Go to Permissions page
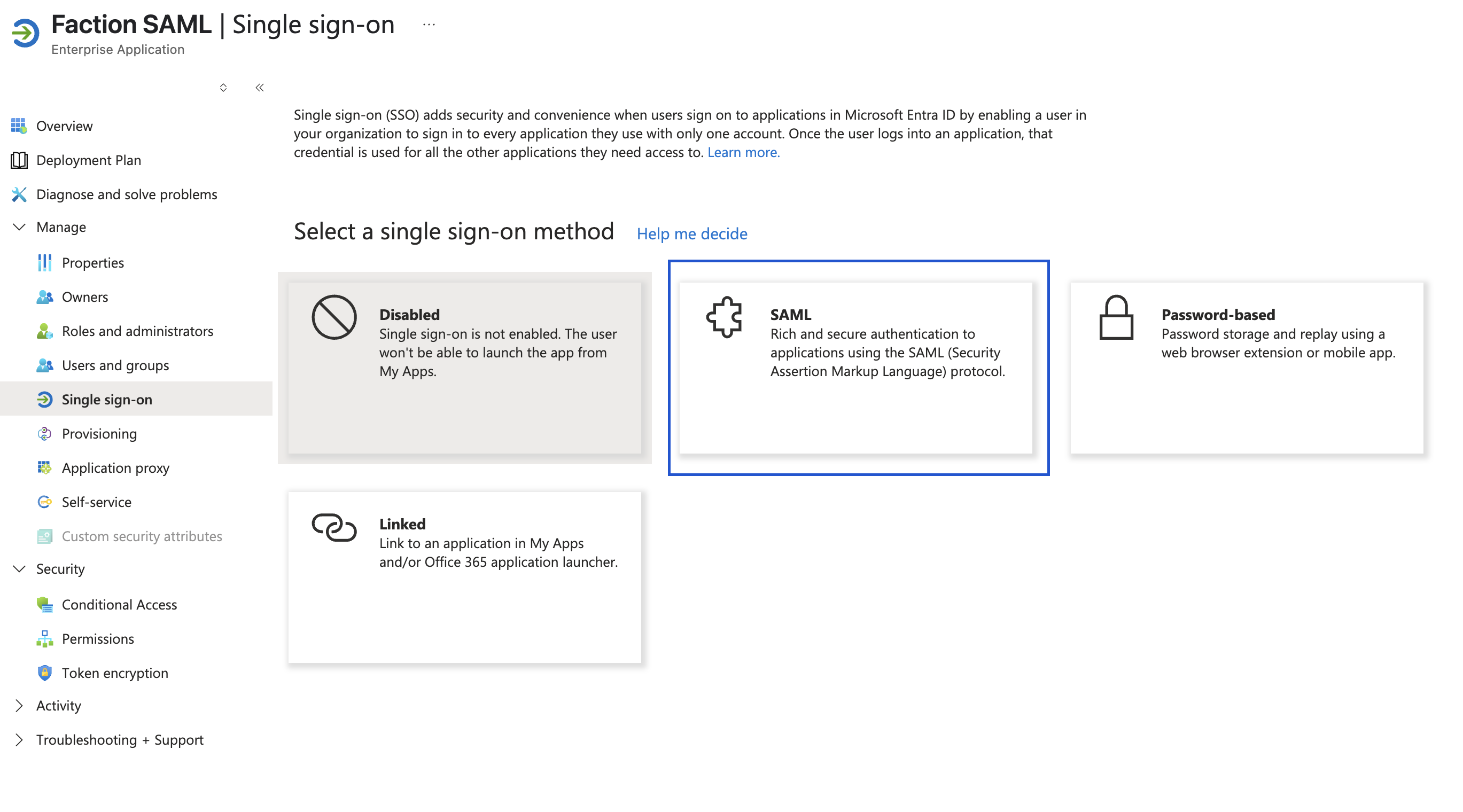The image size is (1463, 812). click(x=98, y=639)
